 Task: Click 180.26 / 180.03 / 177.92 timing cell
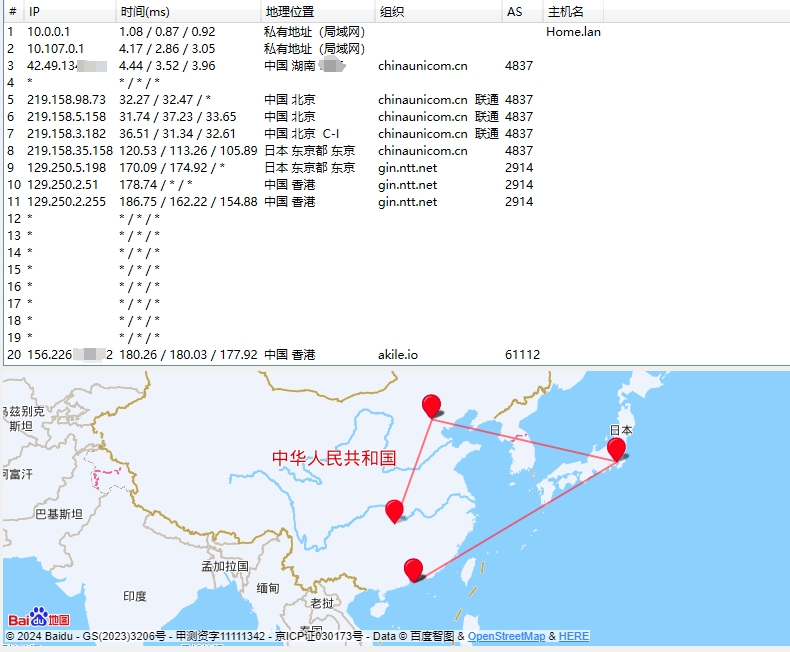pos(188,355)
